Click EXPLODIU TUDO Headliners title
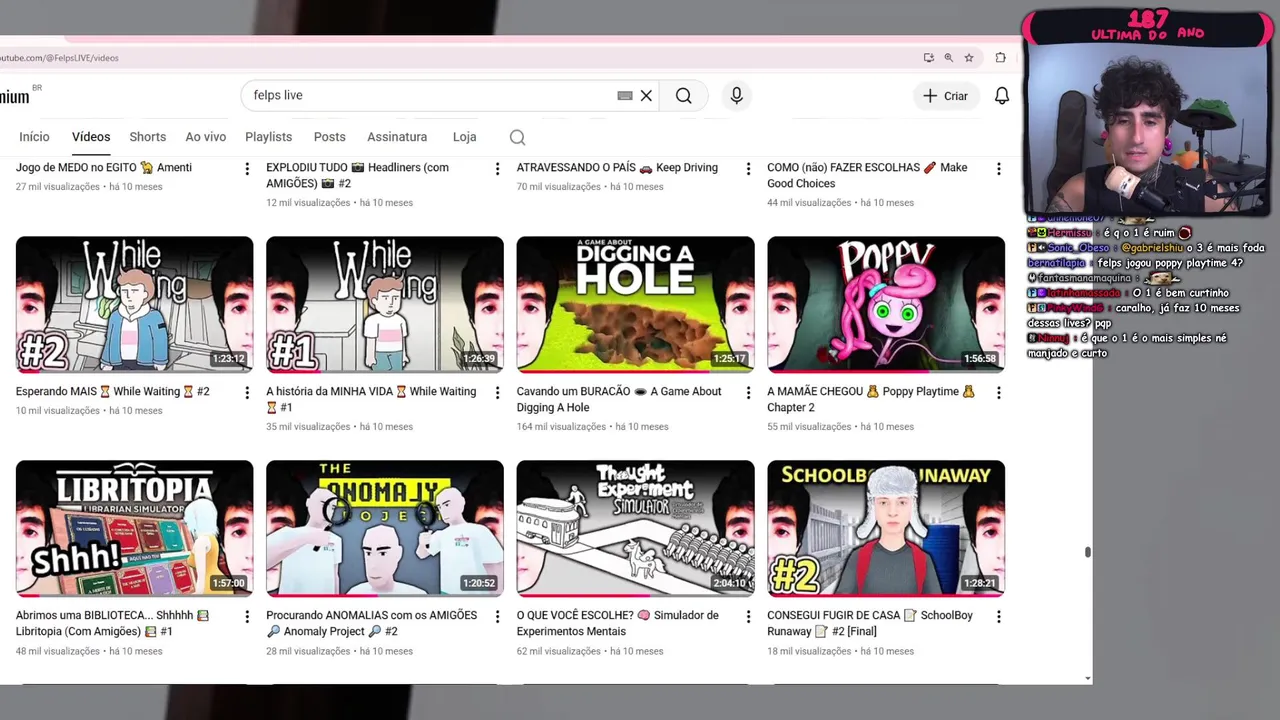The image size is (1280, 720). point(358,176)
